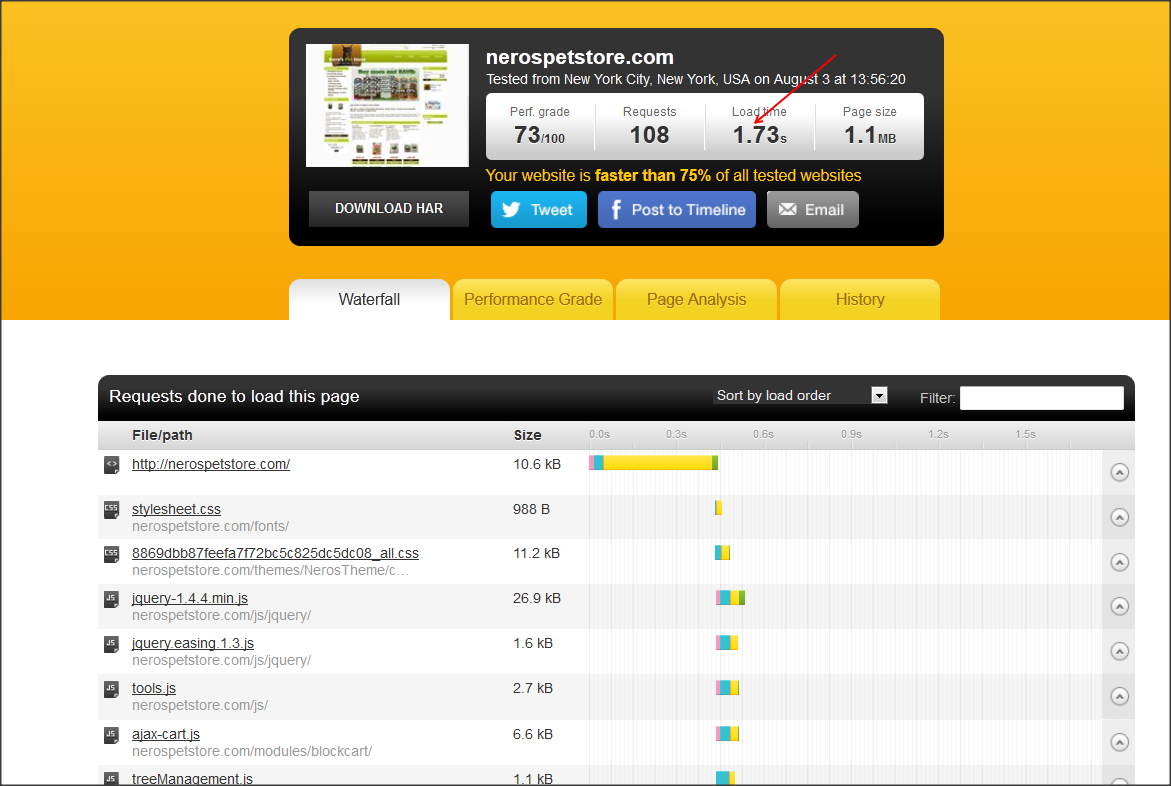The height and width of the screenshot is (786, 1171).
Task: Open the ajax-cart.js link
Action: (x=166, y=734)
